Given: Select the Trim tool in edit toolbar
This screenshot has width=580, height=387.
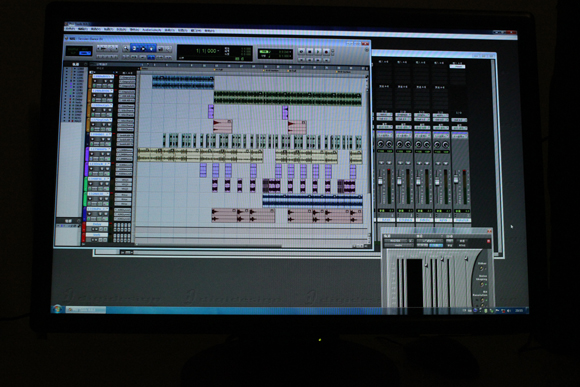Looking at the screenshot, I should pyautogui.click(x=134, y=48).
